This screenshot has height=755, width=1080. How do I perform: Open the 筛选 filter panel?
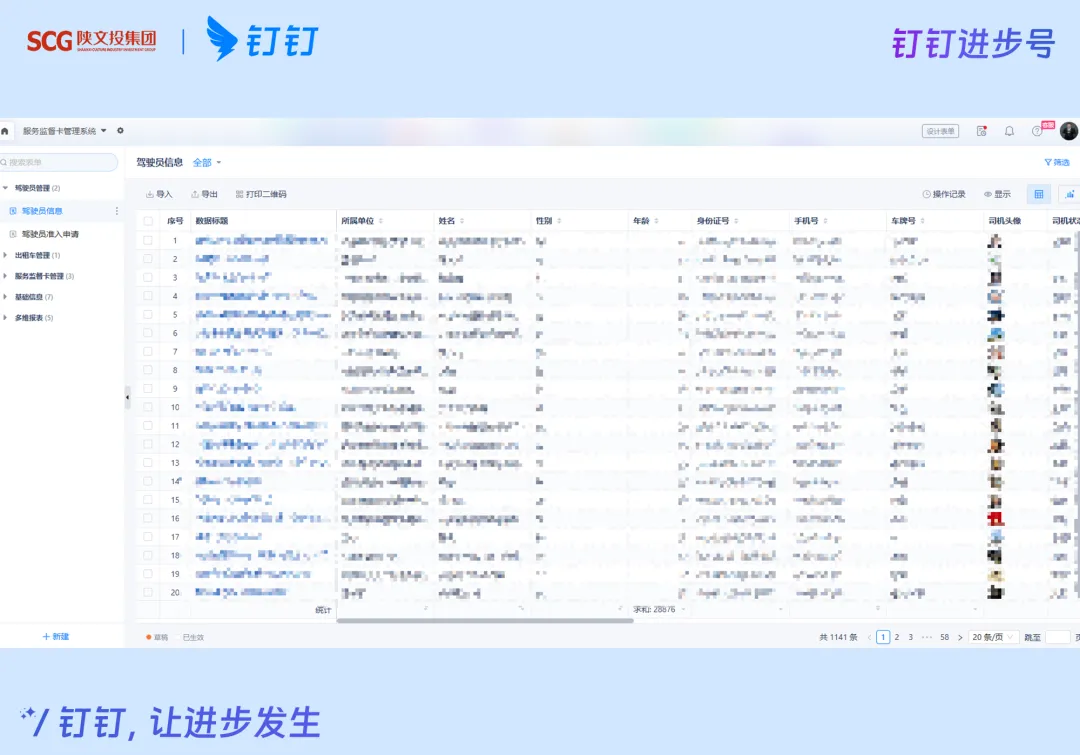[x=1057, y=163]
